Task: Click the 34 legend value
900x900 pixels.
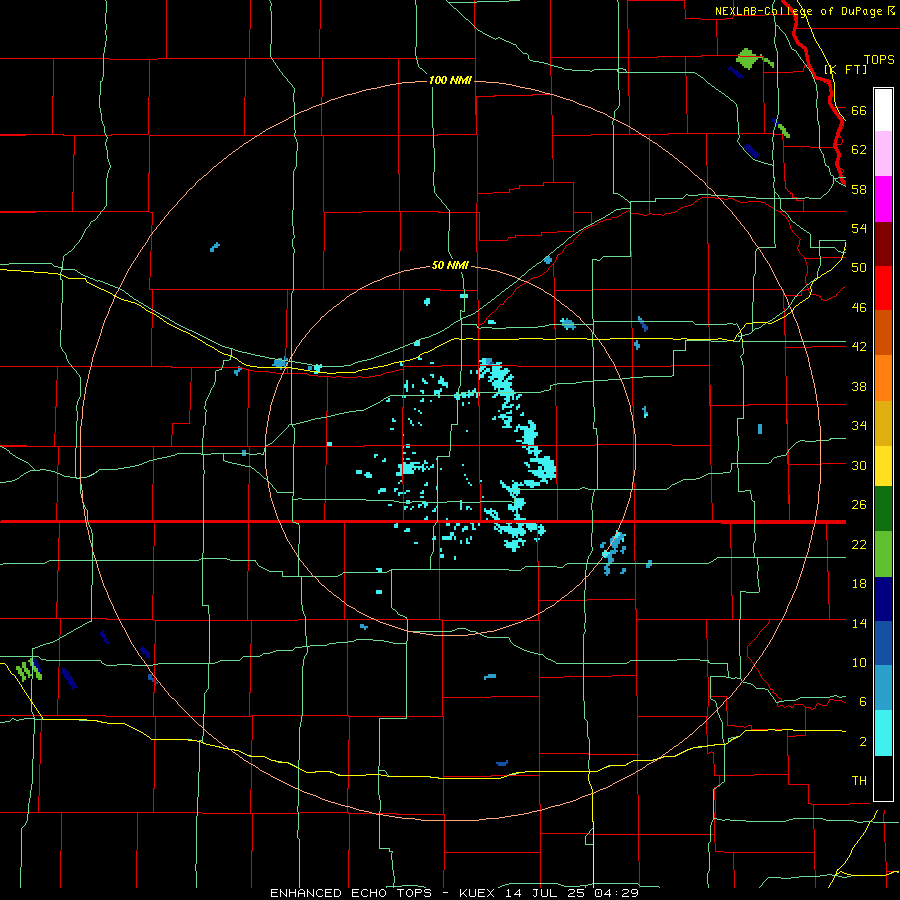Action: [859, 426]
